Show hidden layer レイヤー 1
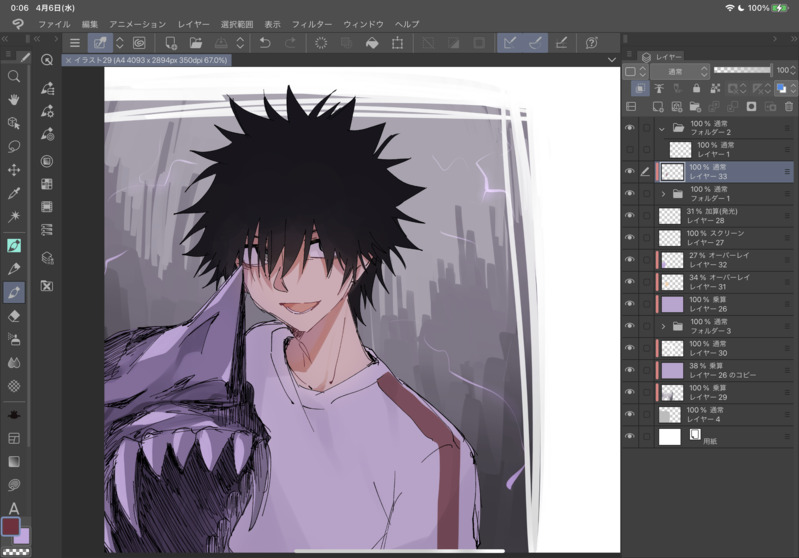 [x=630, y=149]
